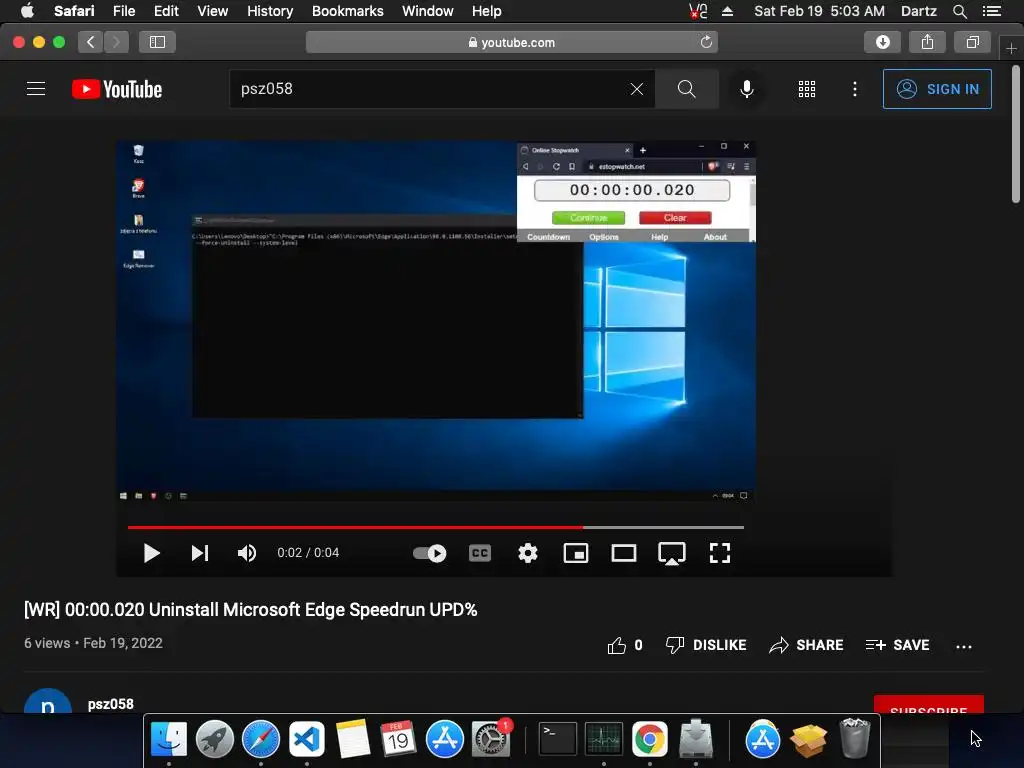Viewport: 1024px width, 768px height.
Task: Open Terminal from the Dock
Action: click(x=557, y=739)
